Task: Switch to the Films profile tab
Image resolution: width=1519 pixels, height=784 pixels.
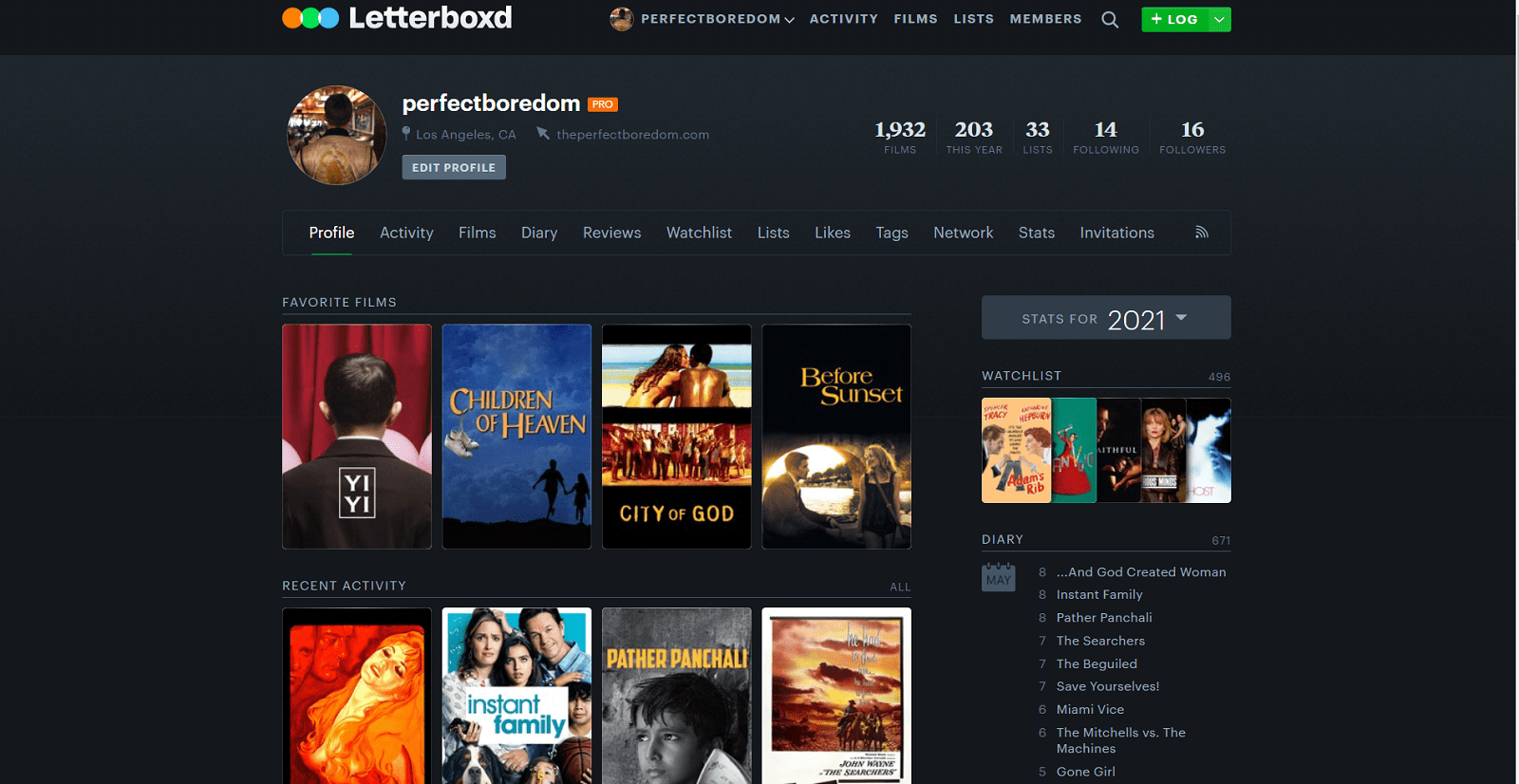Action: (478, 233)
